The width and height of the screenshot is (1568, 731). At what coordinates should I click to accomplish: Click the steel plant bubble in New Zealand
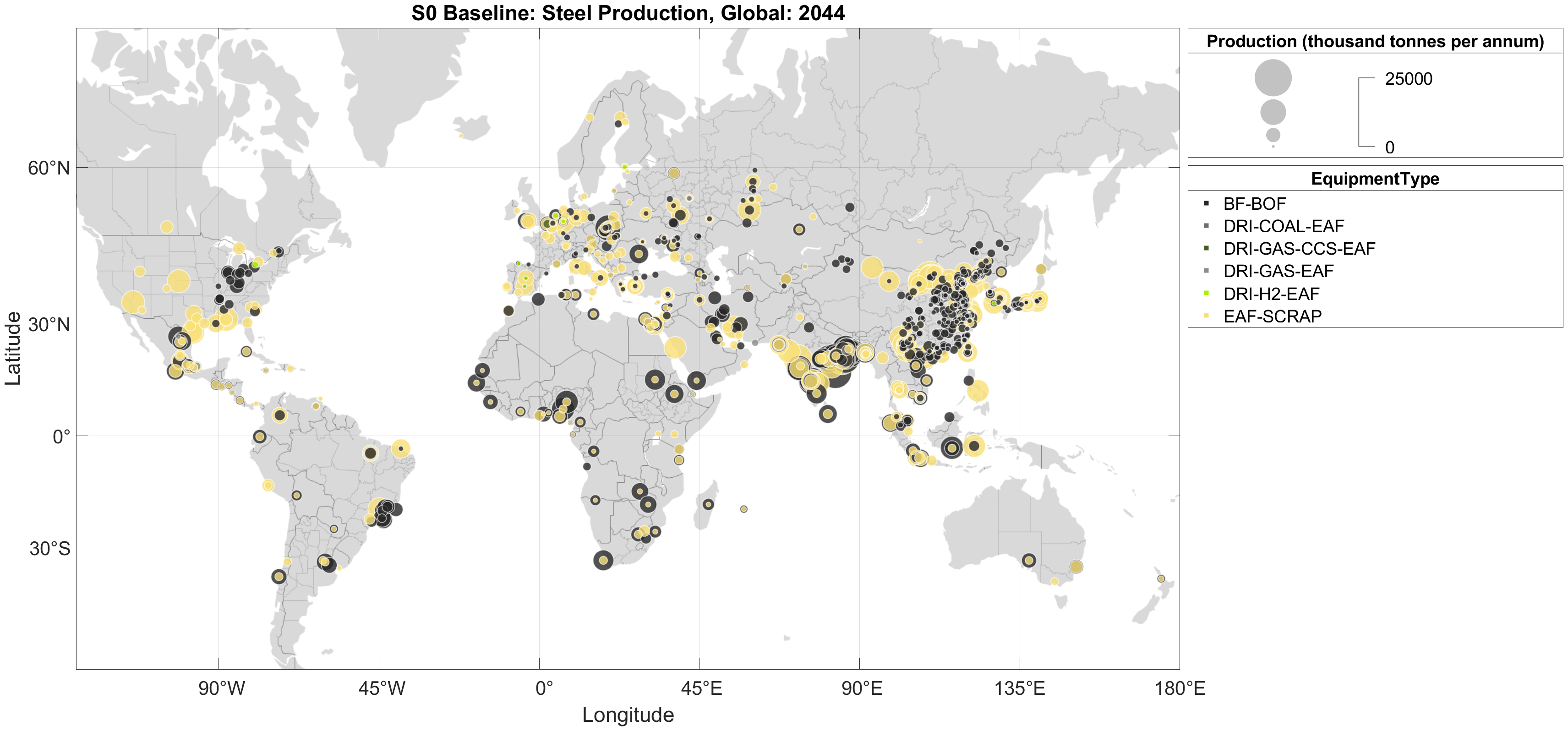point(1161,579)
